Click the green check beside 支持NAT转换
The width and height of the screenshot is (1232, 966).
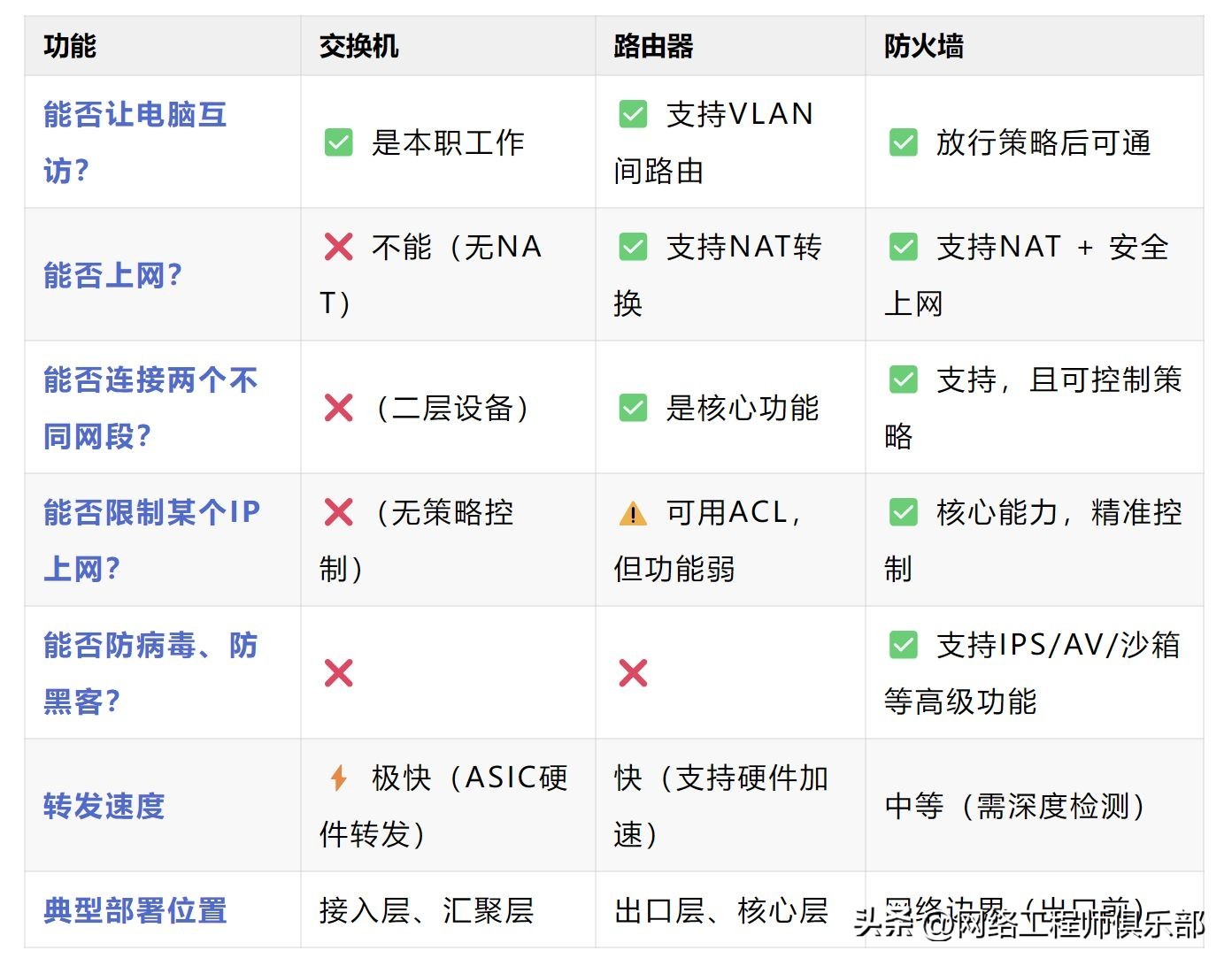click(x=633, y=247)
